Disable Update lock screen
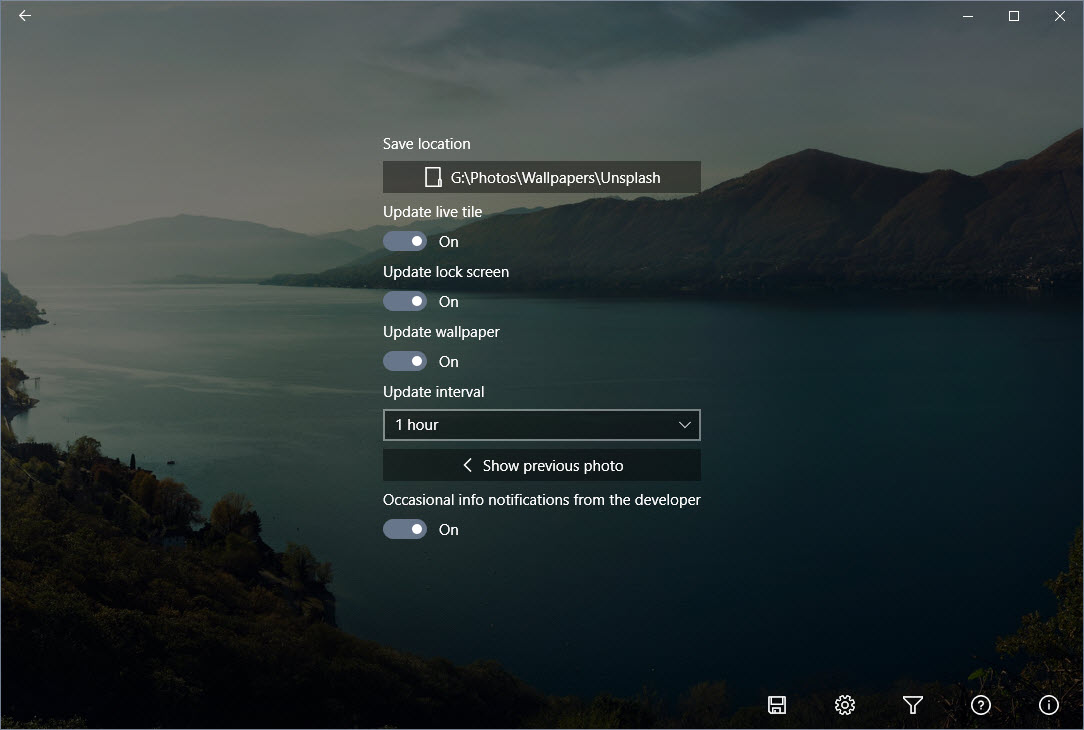Screen dimensions: 1084x730 pyautogui.click(x=405, y=301)
